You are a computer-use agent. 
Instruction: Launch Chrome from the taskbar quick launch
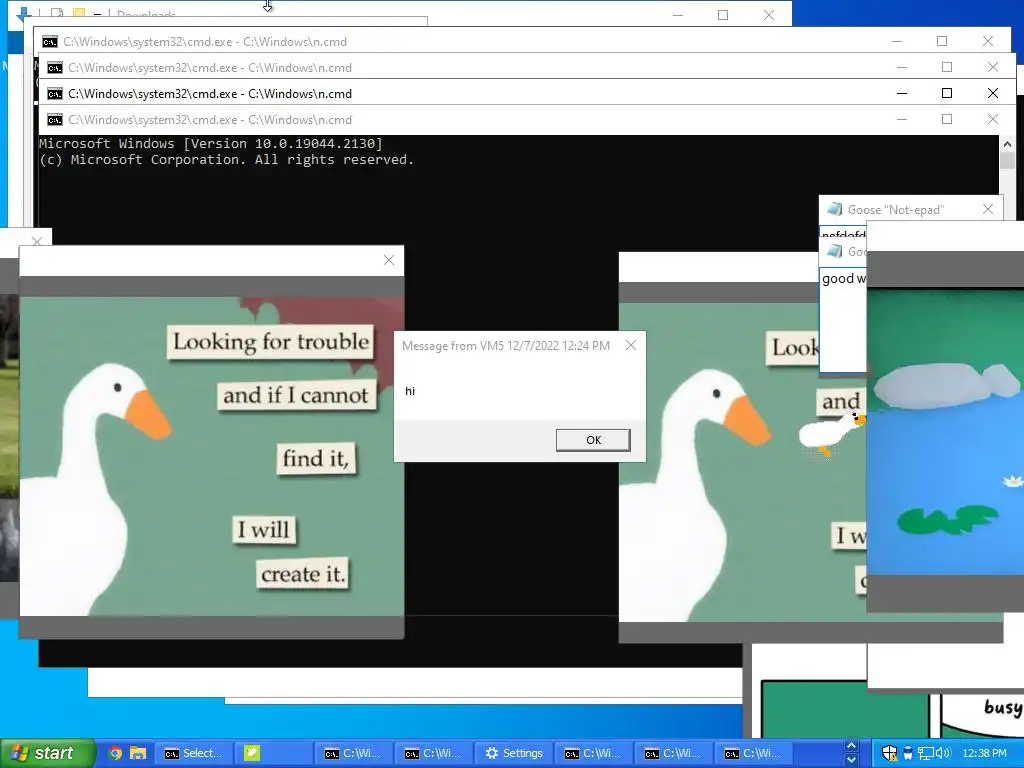[x=115, y=753]
